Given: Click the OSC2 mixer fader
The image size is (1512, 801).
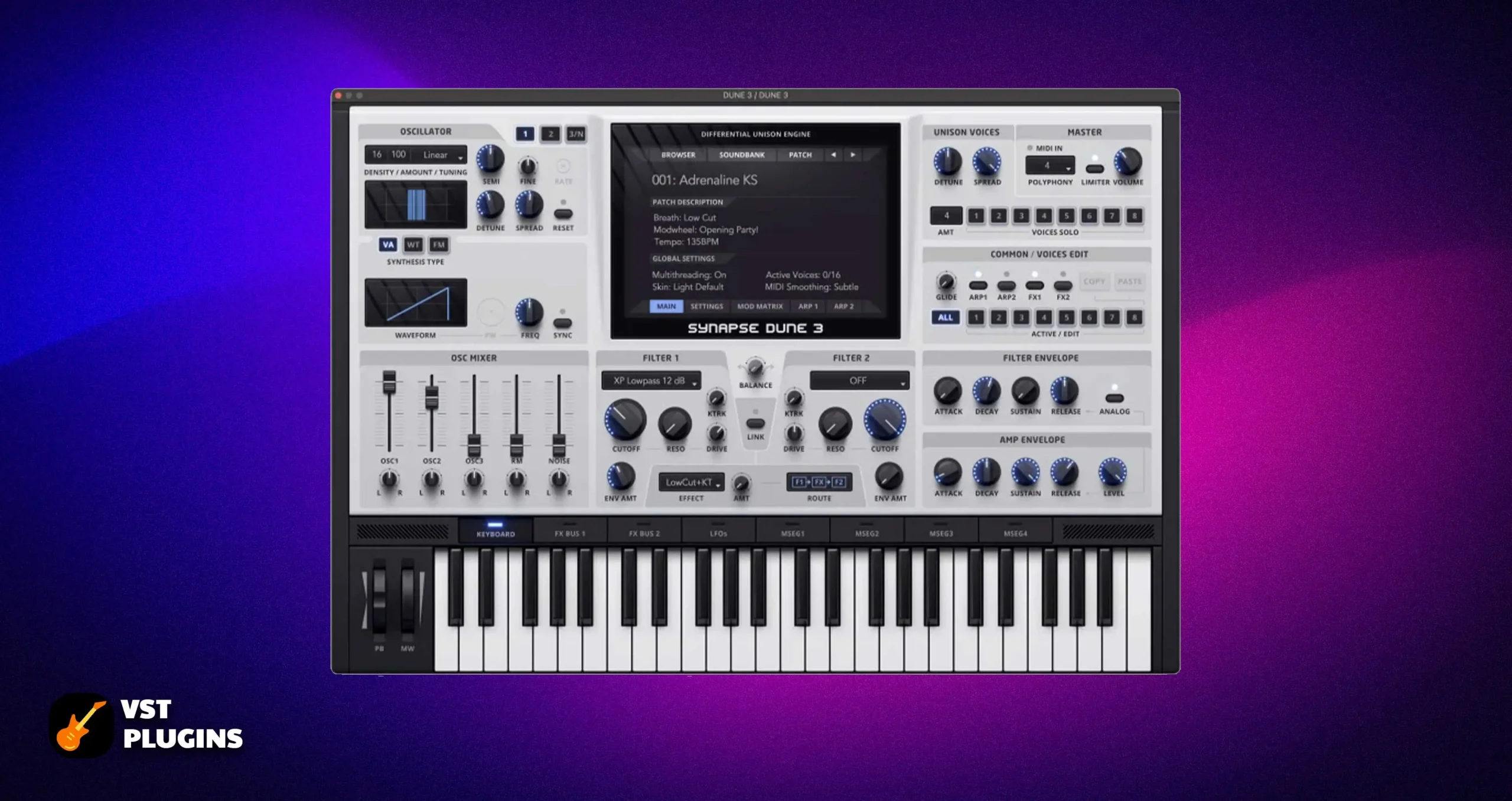Looking at the screenshot, I should (x=432, y=397).
